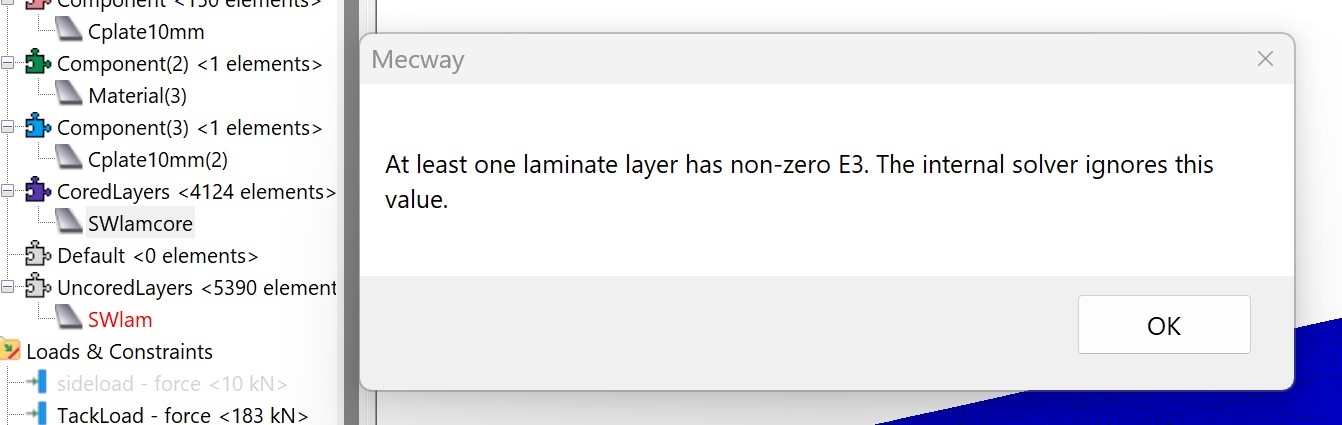Click the blue Component(3) puzzle icon
This screenshot has height=425, width=1342.
pos(38,128)
